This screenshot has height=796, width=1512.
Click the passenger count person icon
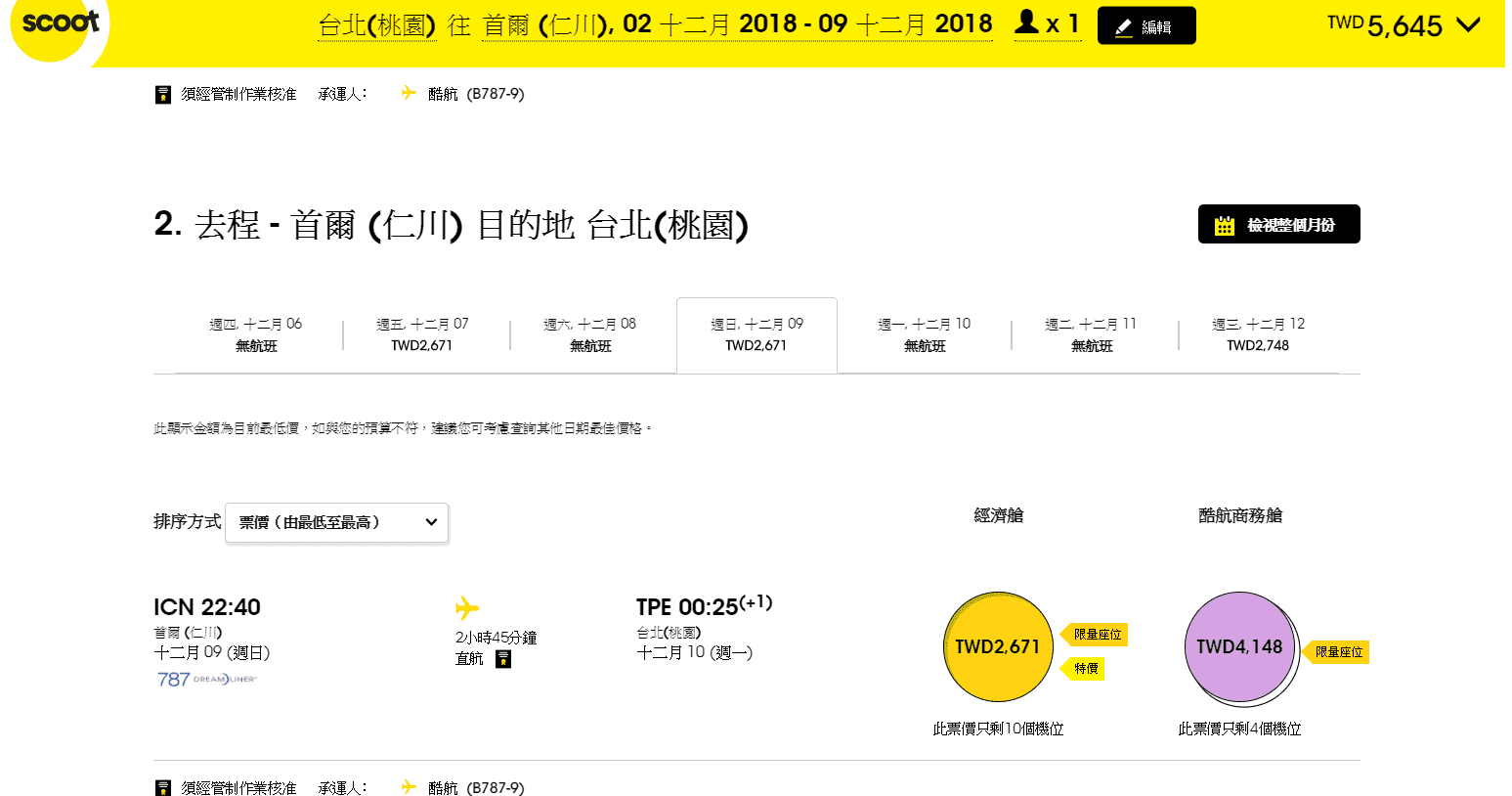[1026, 22]
